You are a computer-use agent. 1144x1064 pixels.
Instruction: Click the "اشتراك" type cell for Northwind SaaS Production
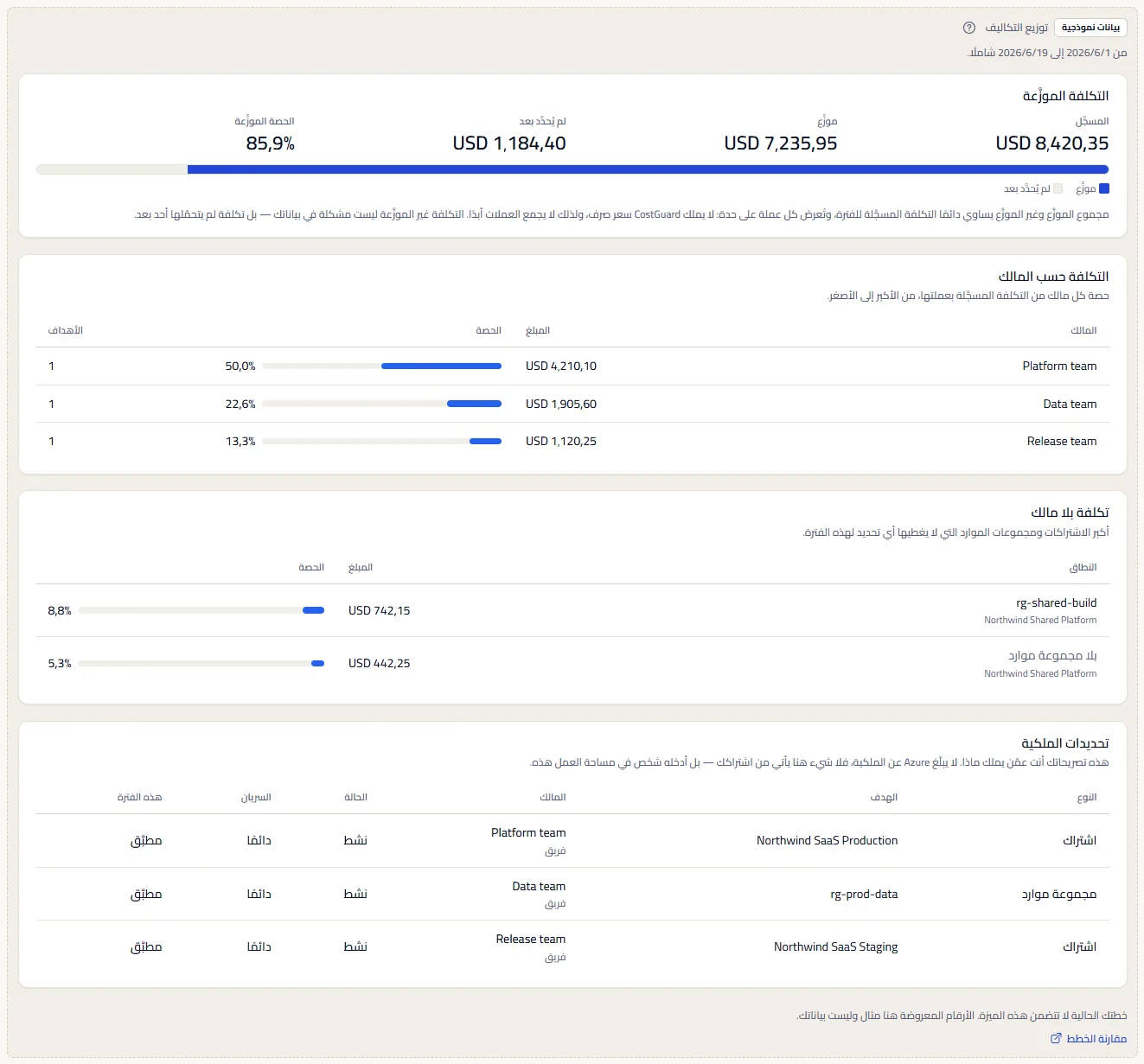click(1079, 840)
